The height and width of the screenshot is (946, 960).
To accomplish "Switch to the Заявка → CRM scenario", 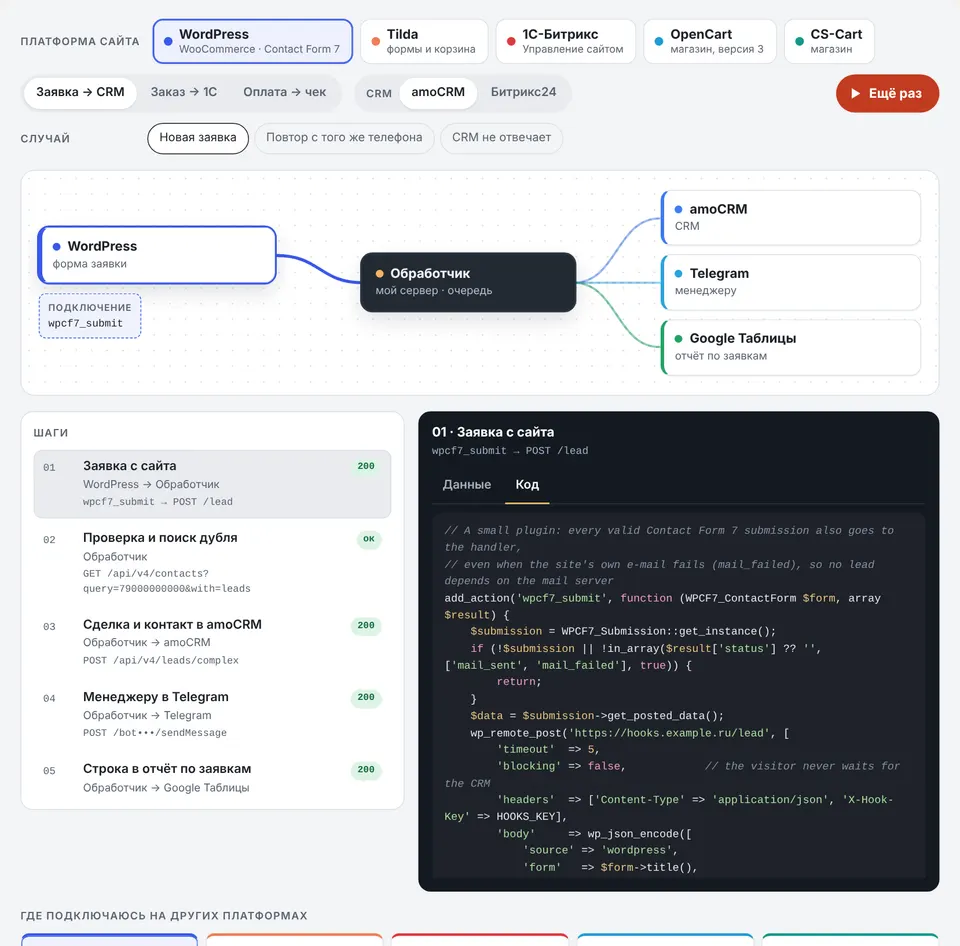I will point(80,92).
